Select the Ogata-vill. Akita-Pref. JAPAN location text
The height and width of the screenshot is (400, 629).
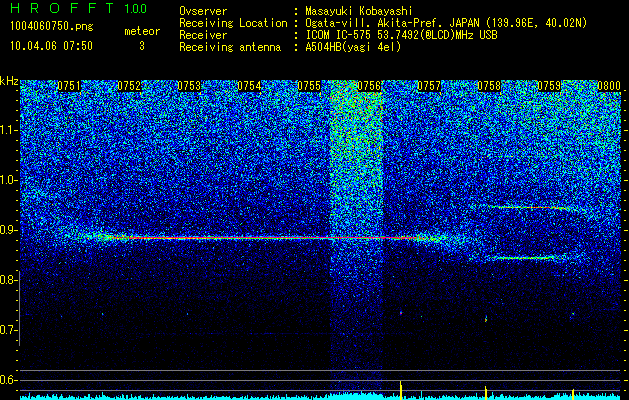(446, 23)
